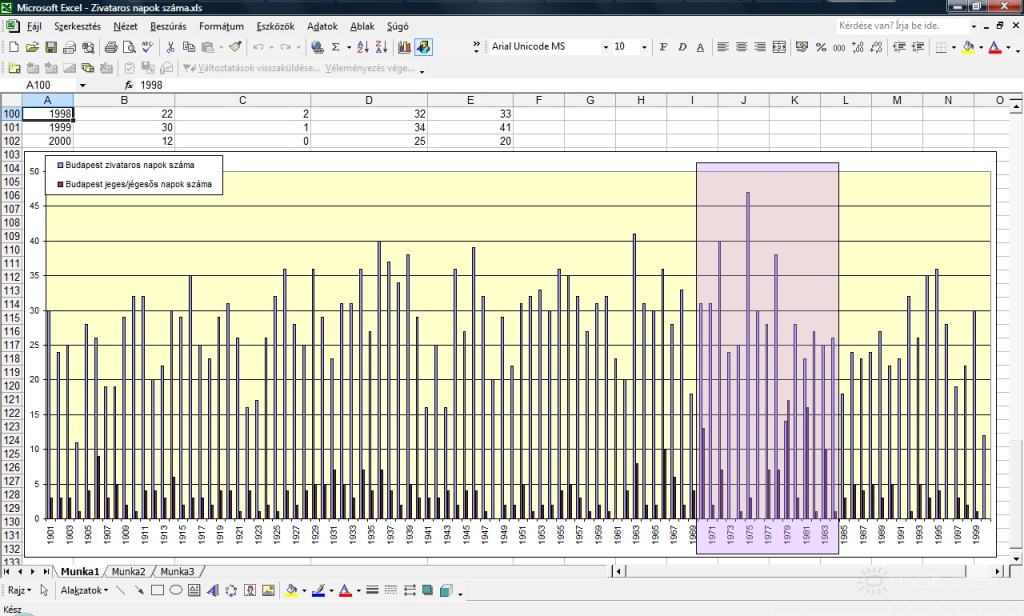Open the Beszúrás menu
Screen dimensions: 1024x616
[x=168, y=26]
